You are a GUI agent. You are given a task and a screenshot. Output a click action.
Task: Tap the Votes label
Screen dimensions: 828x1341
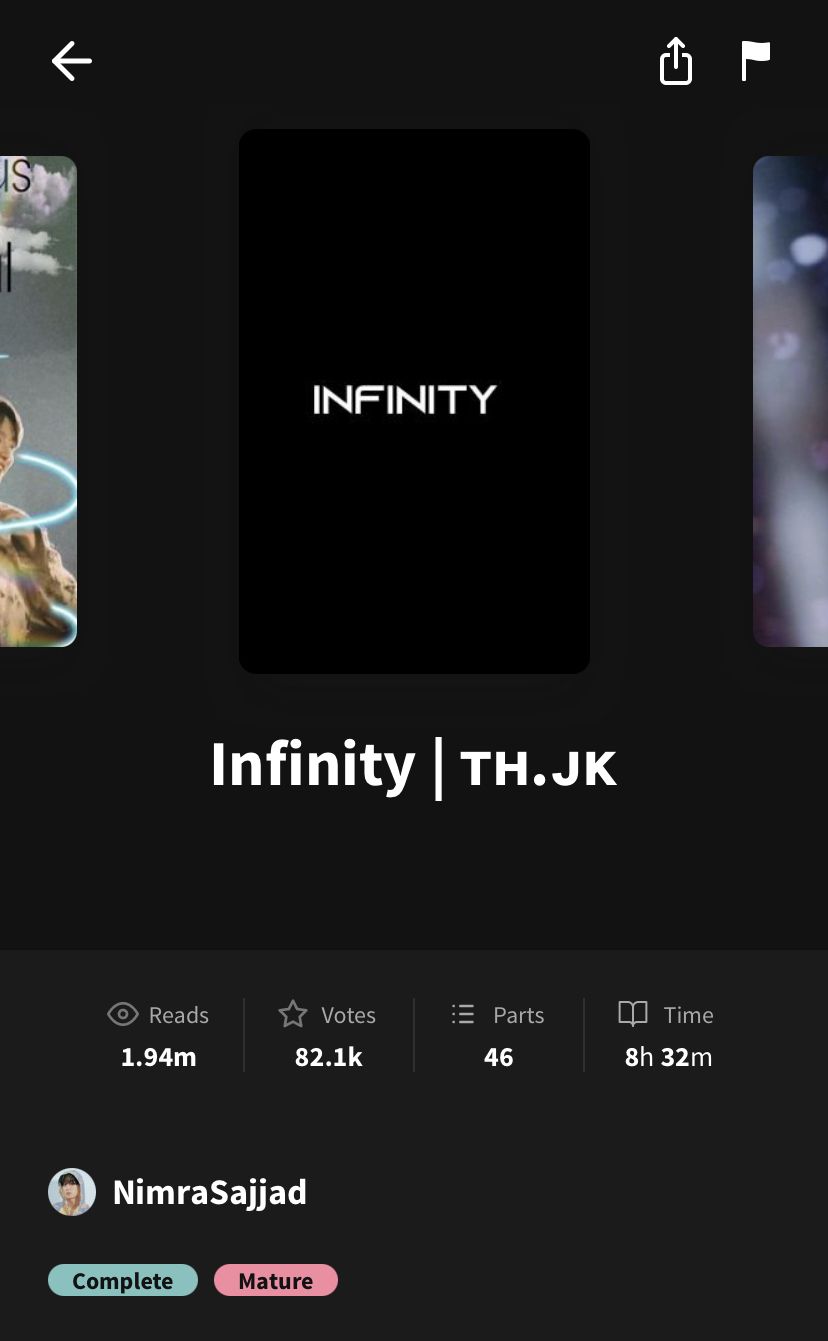[348, 1015]
